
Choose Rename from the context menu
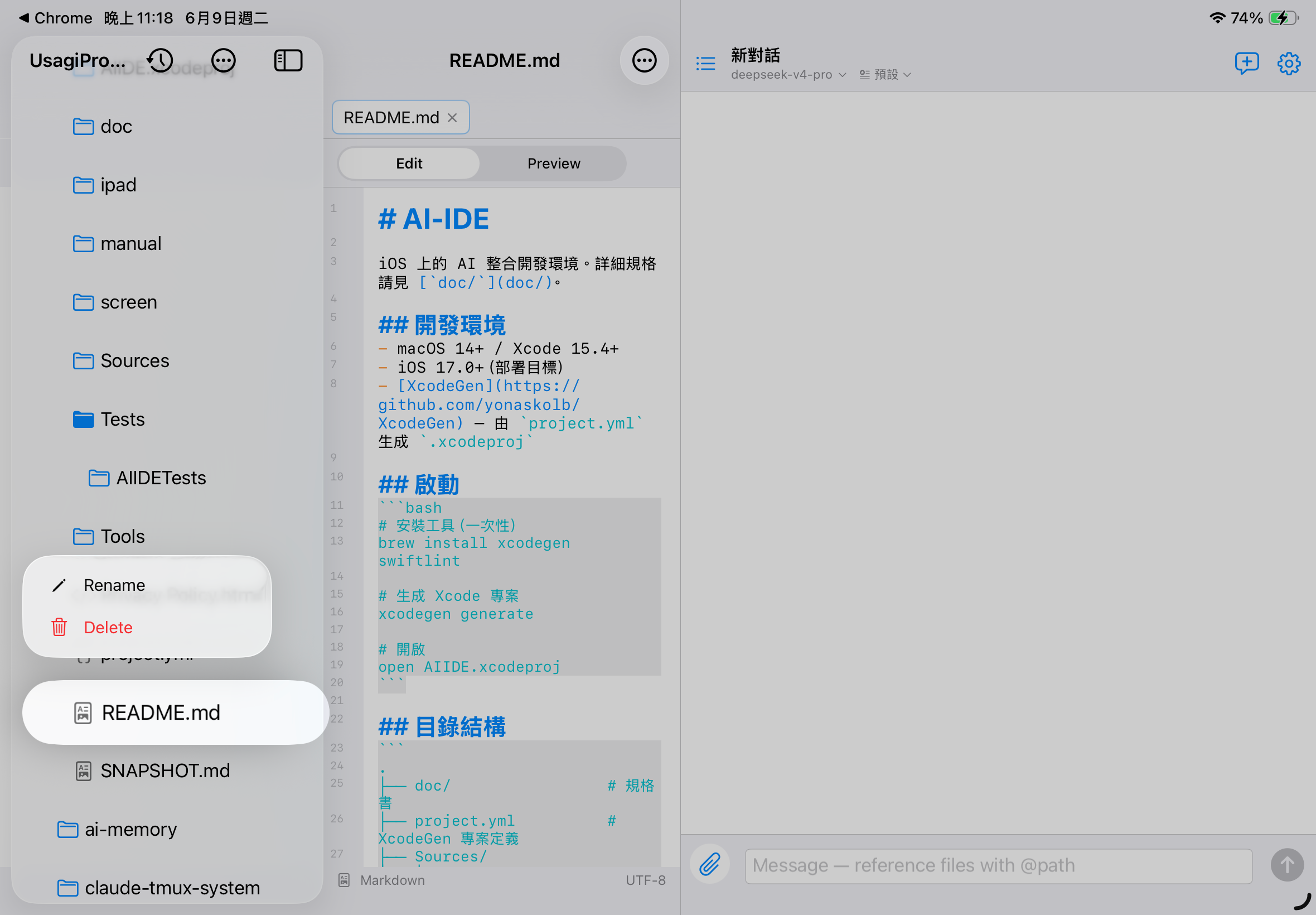147,585
